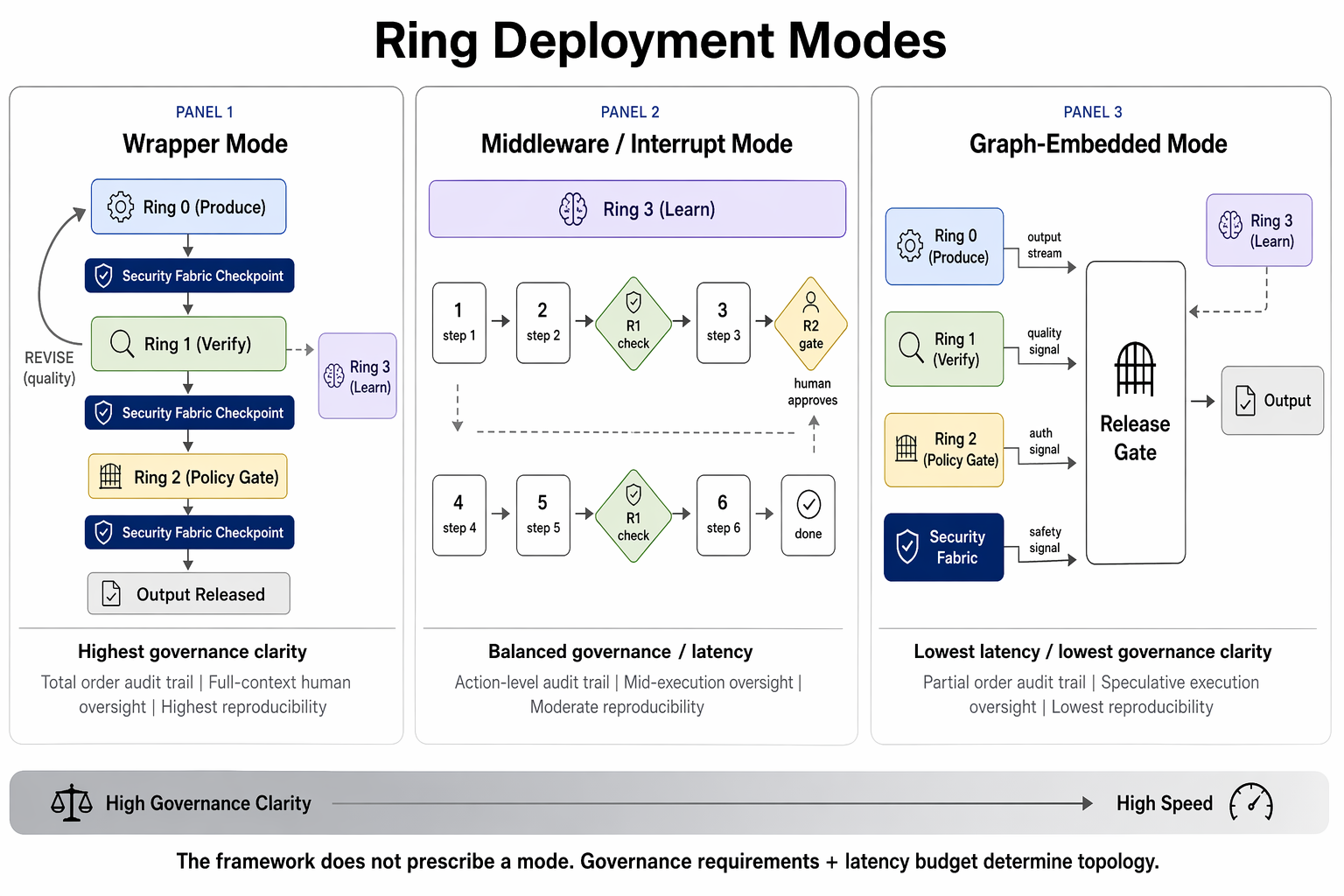Viewport: 1344px width, 896px height.
Task: Click the R1 check diamond after step 5
Action: click(x=633, y=516)
